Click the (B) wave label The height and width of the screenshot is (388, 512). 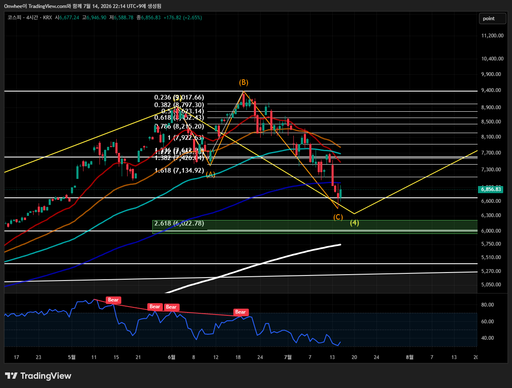(x=243, y=82)
